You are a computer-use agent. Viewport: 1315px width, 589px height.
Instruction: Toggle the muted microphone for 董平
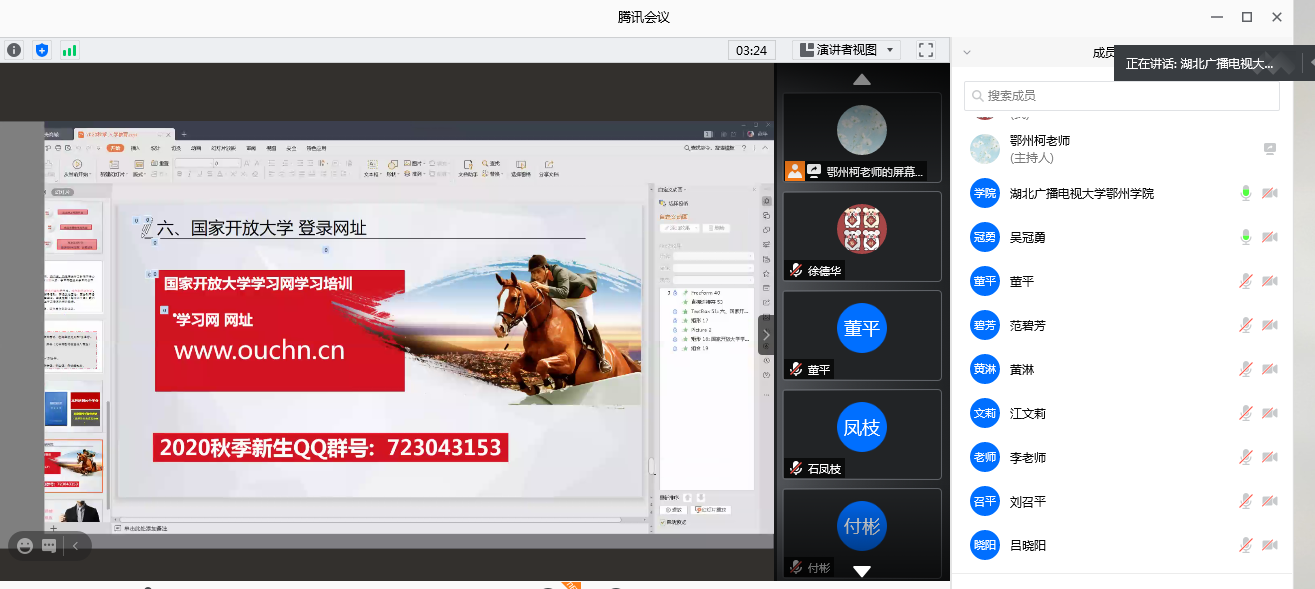pyautogui.click(x=1246, y=281)
